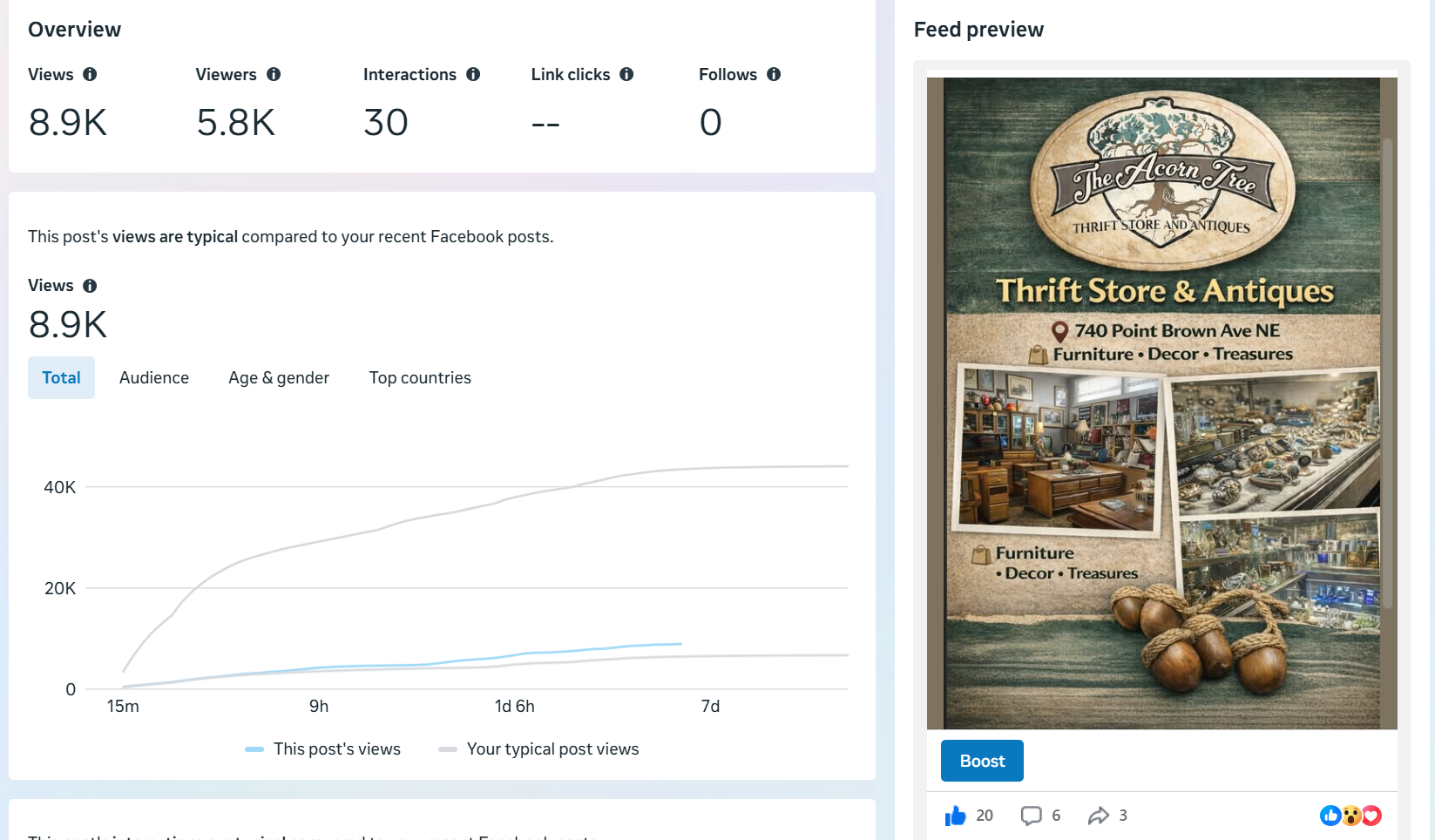This screenshot has width=1435, height=840.
Task: Click the share arrow icon
Action: click(1098, 816)
